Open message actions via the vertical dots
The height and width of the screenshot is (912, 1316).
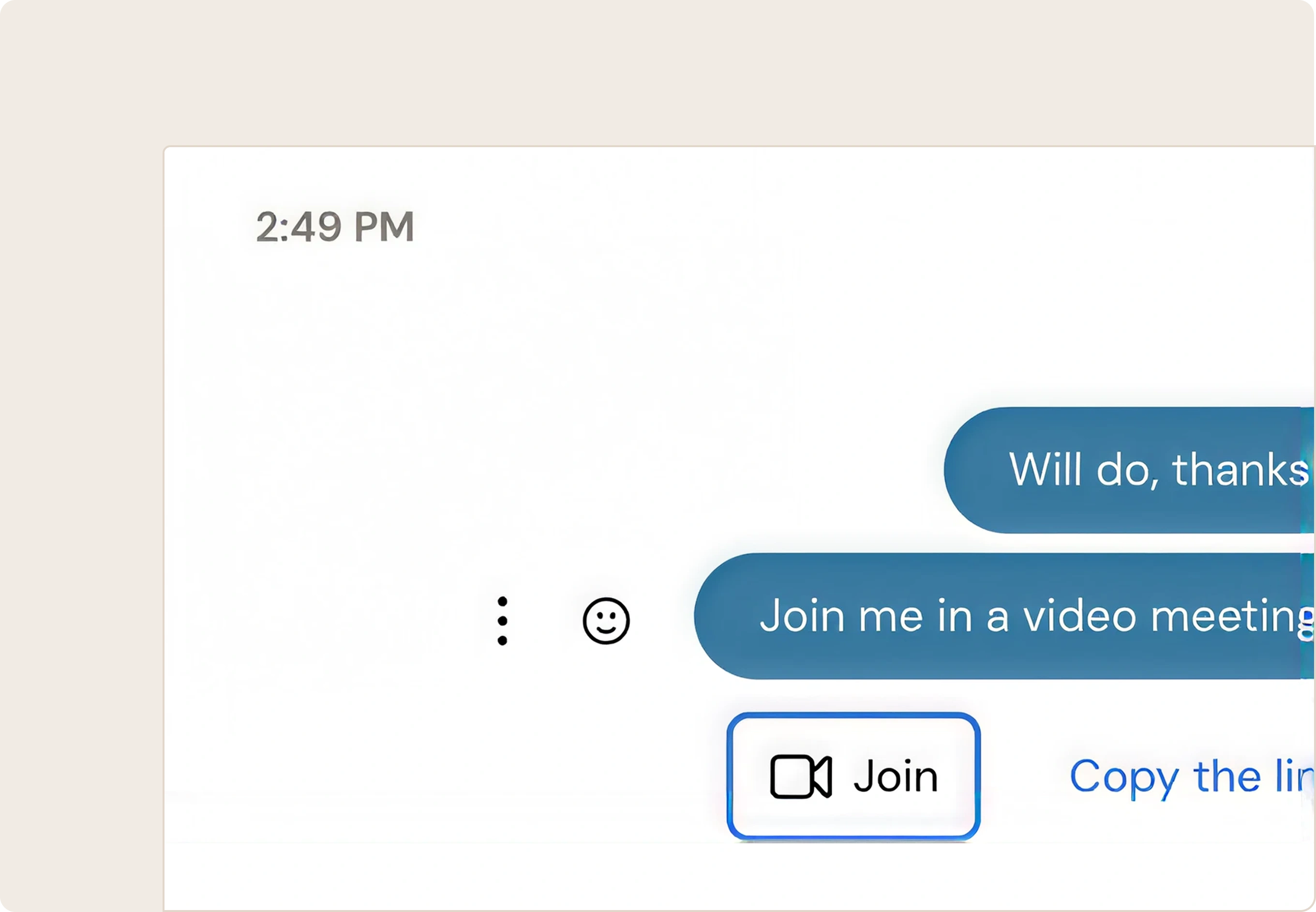point(502,621)
